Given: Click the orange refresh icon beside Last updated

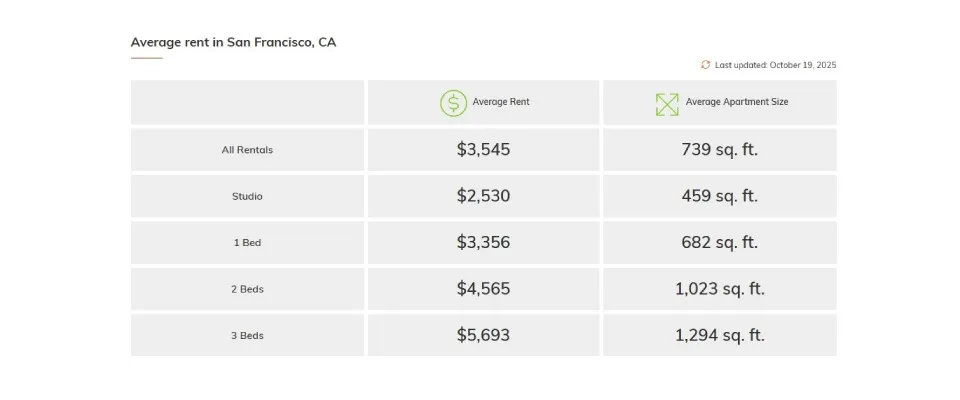Looking at the screenshot, I should (x=705, y=65).
